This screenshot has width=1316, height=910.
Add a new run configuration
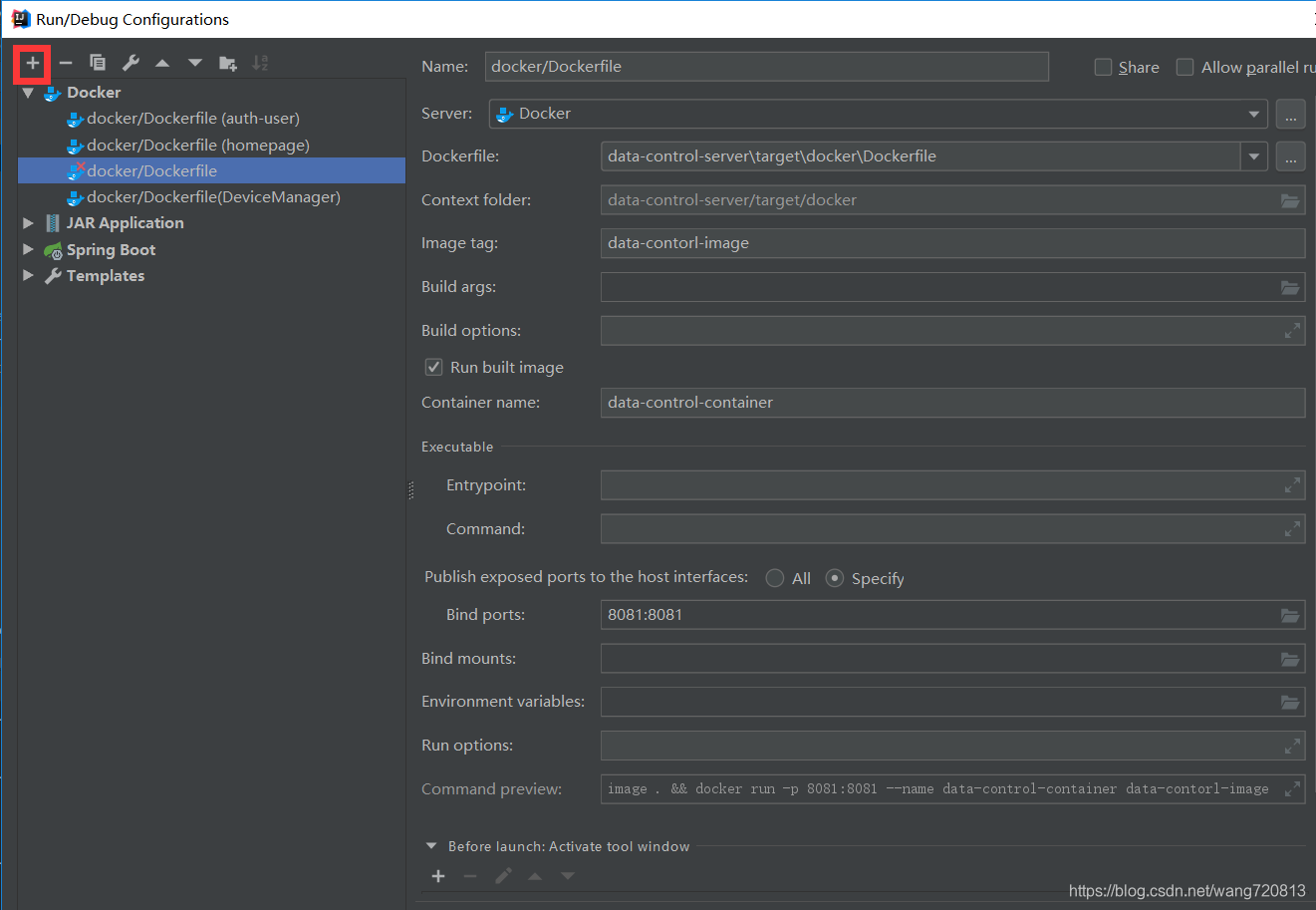(33, 63)
